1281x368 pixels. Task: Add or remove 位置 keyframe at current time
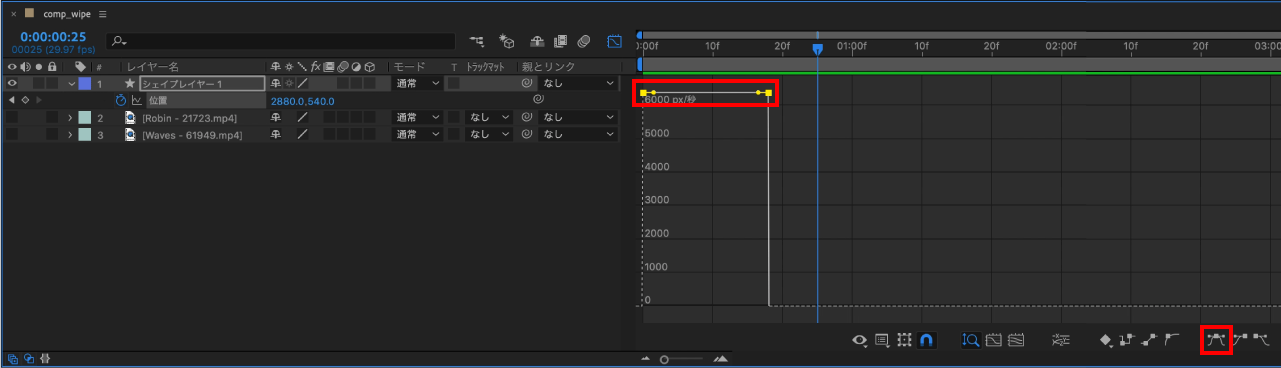[x=24, y=100]
